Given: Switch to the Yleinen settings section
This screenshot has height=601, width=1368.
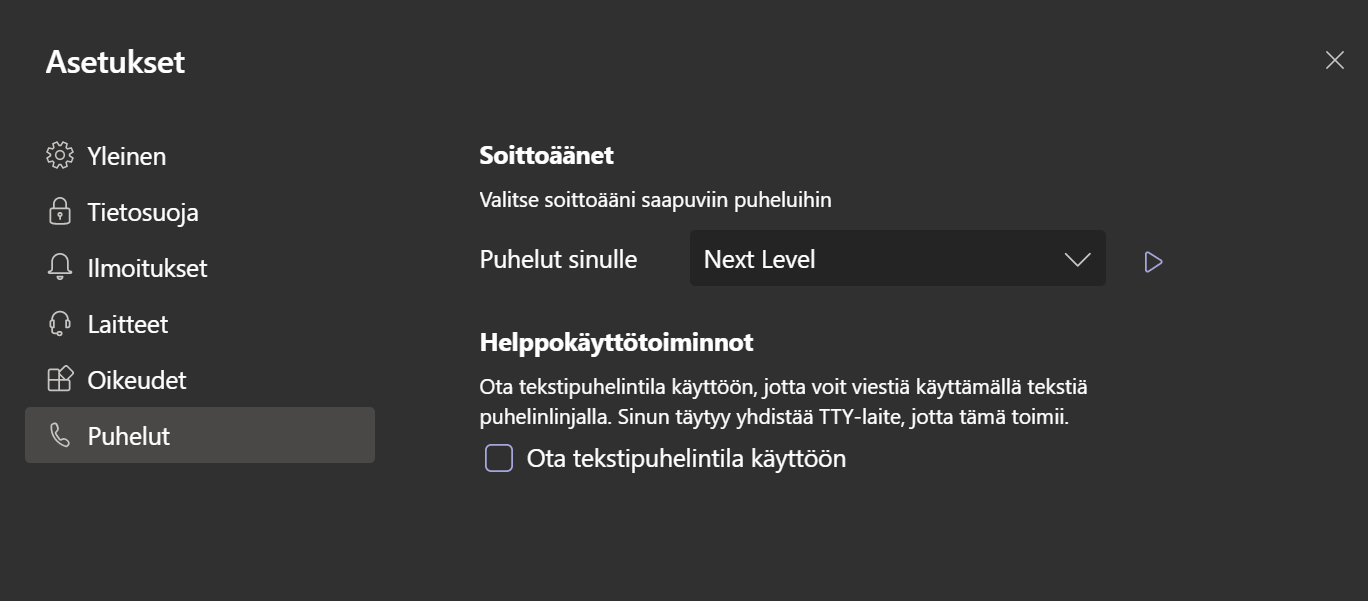Looking at the screenshot, I should coord(127,156).
